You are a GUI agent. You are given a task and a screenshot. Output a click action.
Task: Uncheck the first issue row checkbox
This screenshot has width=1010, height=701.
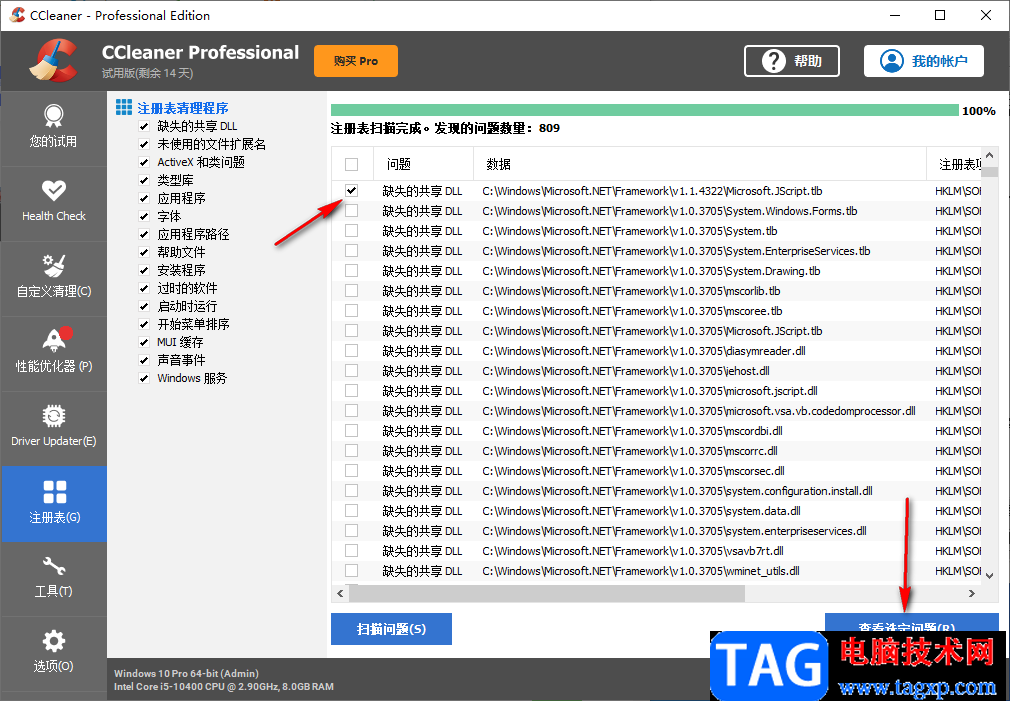point(351,190)
